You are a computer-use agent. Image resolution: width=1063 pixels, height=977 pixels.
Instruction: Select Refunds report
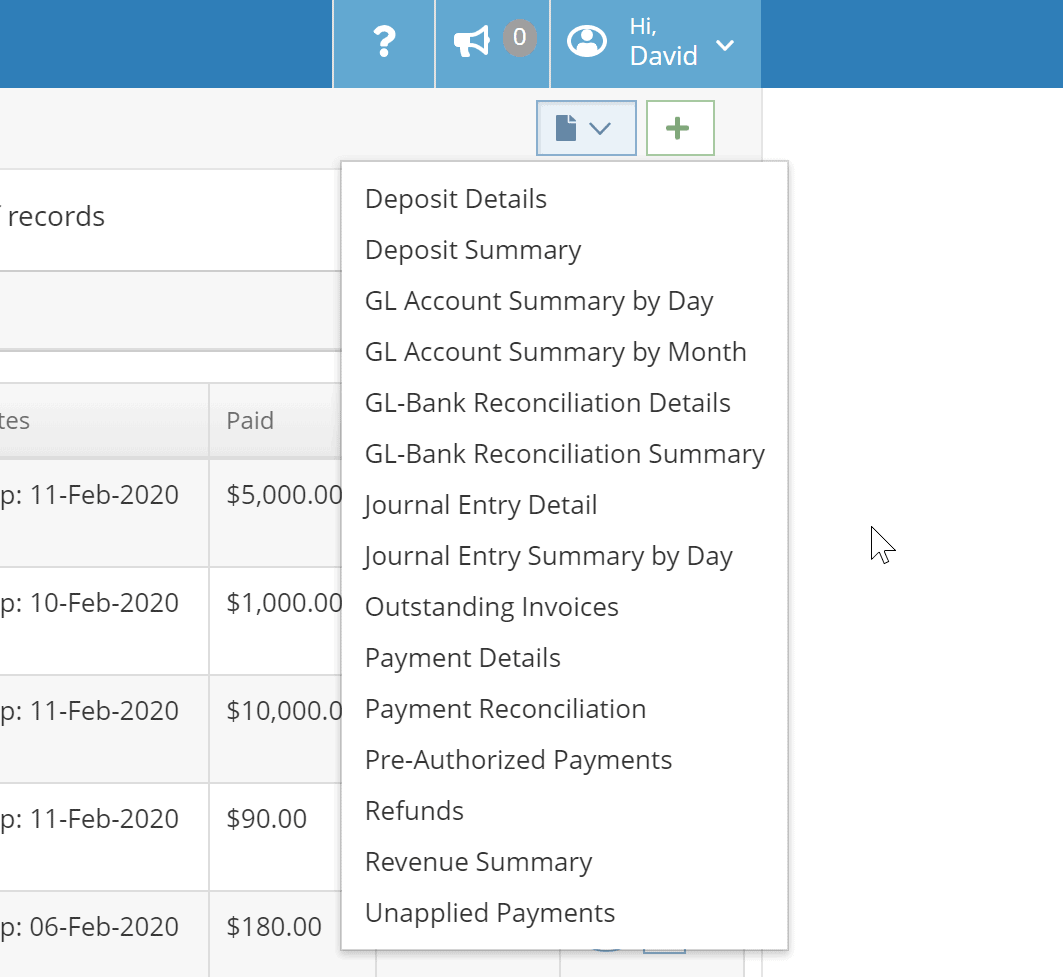click(x=414, y=811)
